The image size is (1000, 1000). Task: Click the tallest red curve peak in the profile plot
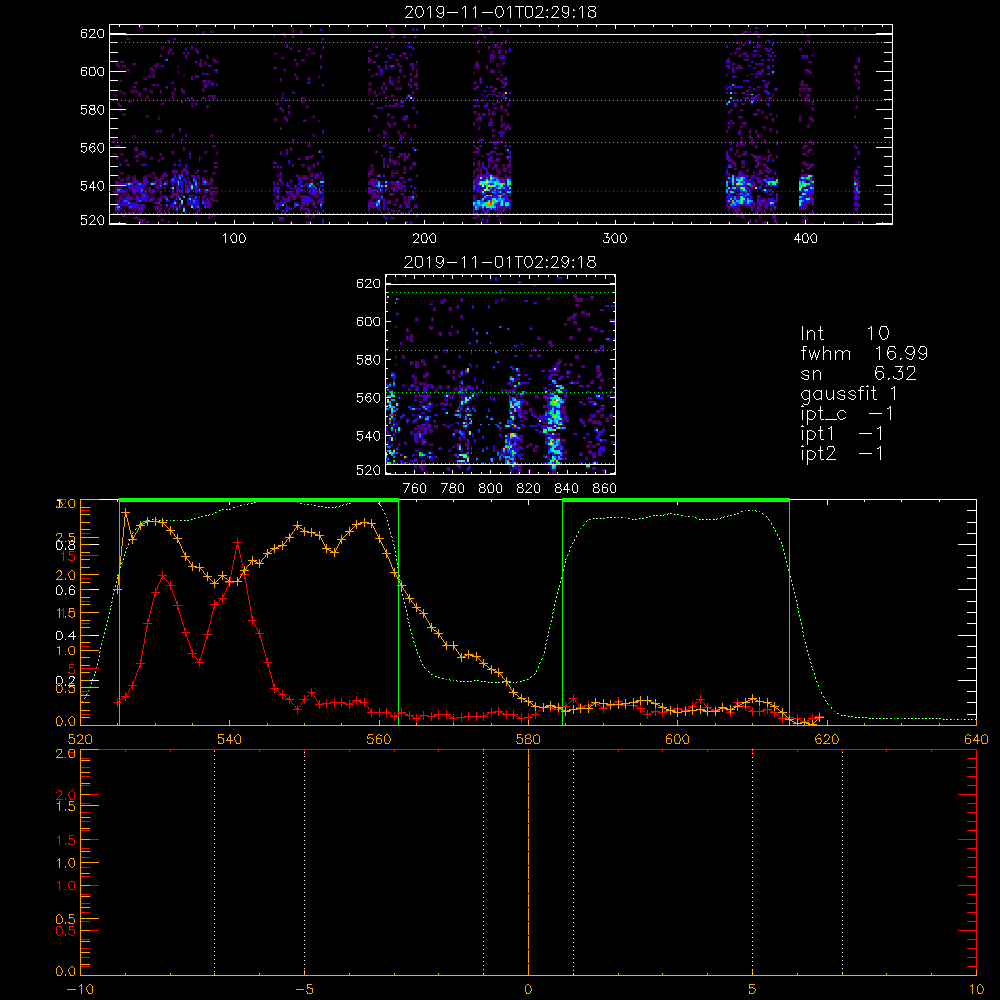[x=238, y=542]
